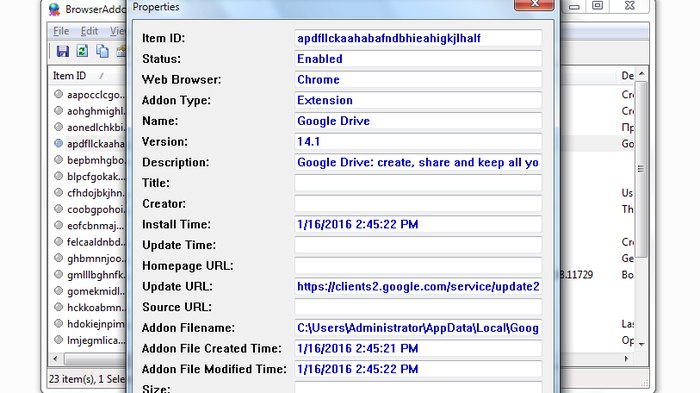Click the Copy Selected Items toolbar icon
700x393 pixels.
tap(102, 51)
